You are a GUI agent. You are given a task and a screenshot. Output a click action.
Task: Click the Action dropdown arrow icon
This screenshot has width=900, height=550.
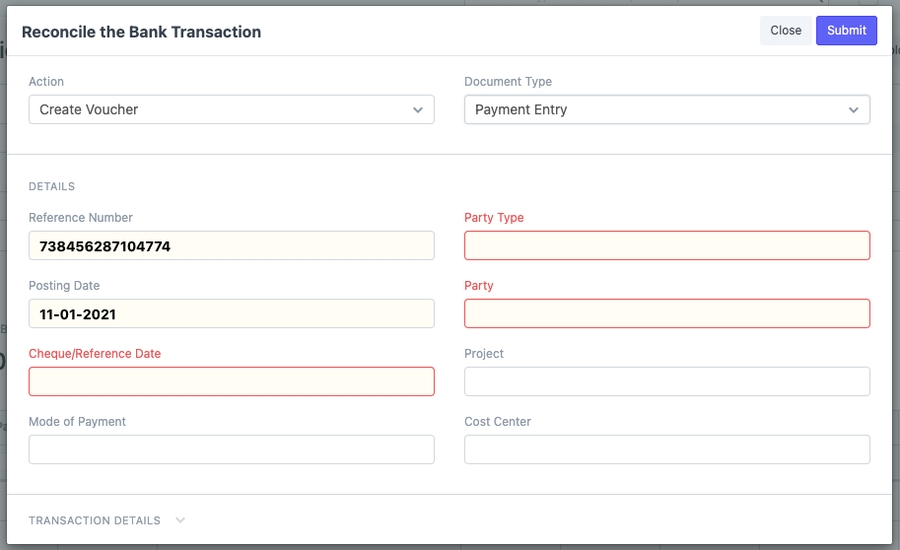pos(418,110)
